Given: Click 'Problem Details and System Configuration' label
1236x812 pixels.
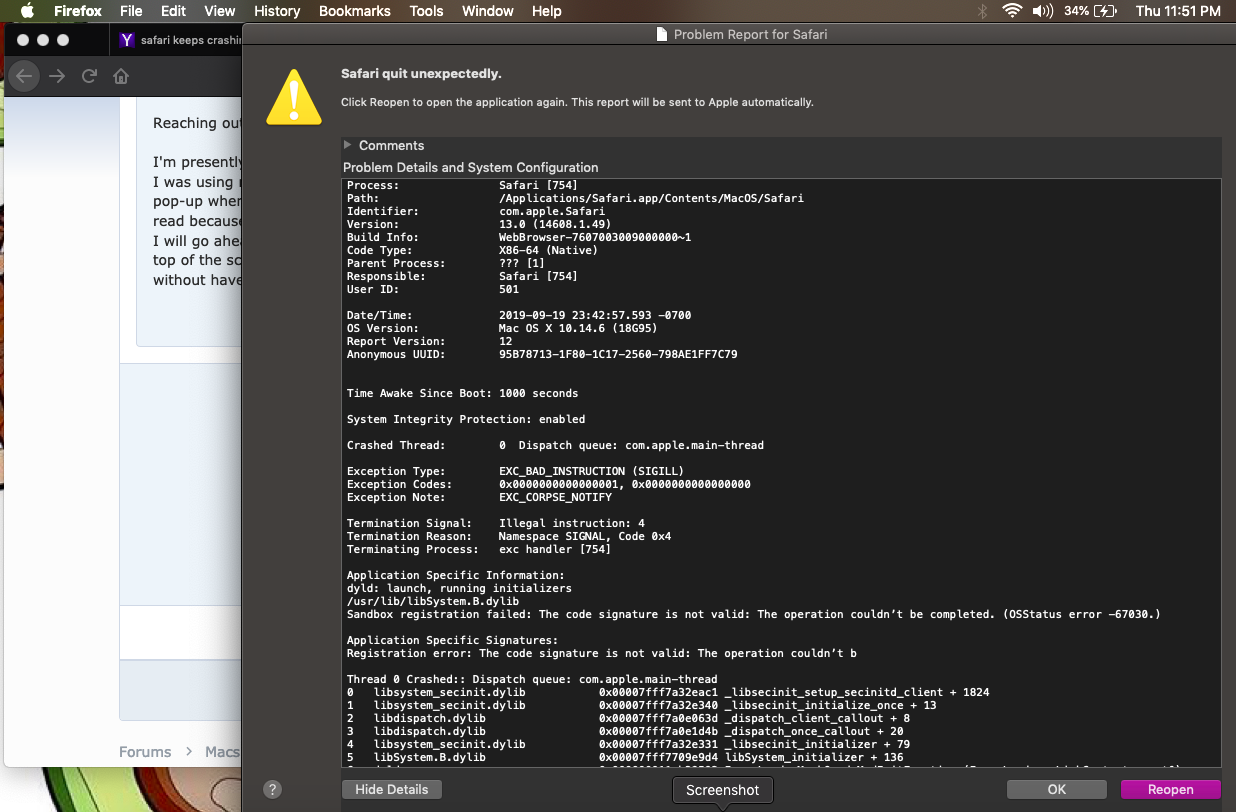Looking at the screenshot, I should 471,167.
